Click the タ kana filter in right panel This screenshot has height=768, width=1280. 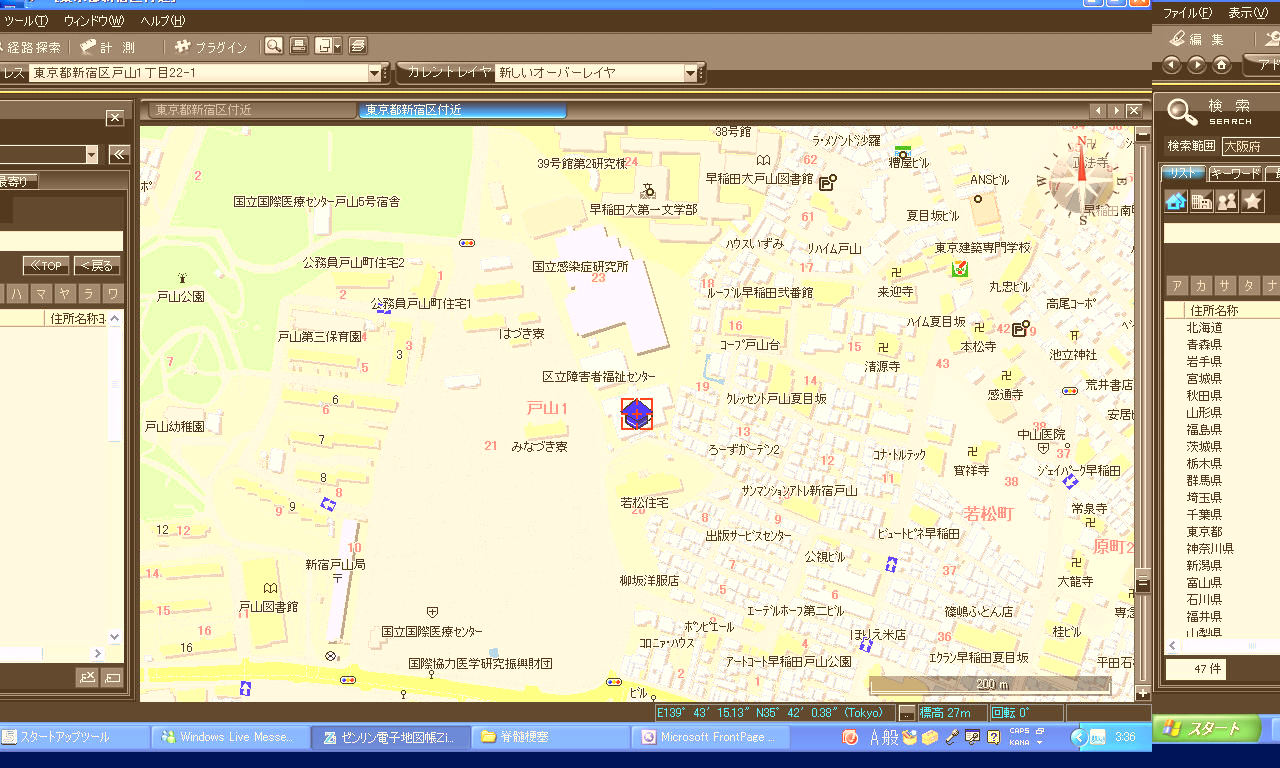pos(1249,286)
